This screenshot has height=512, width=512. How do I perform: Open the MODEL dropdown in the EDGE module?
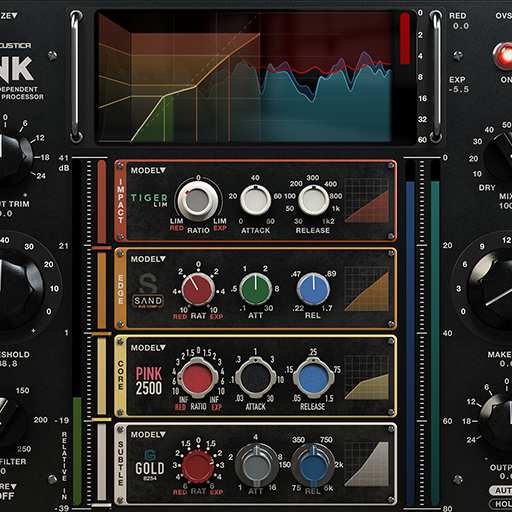click(148, 259)
